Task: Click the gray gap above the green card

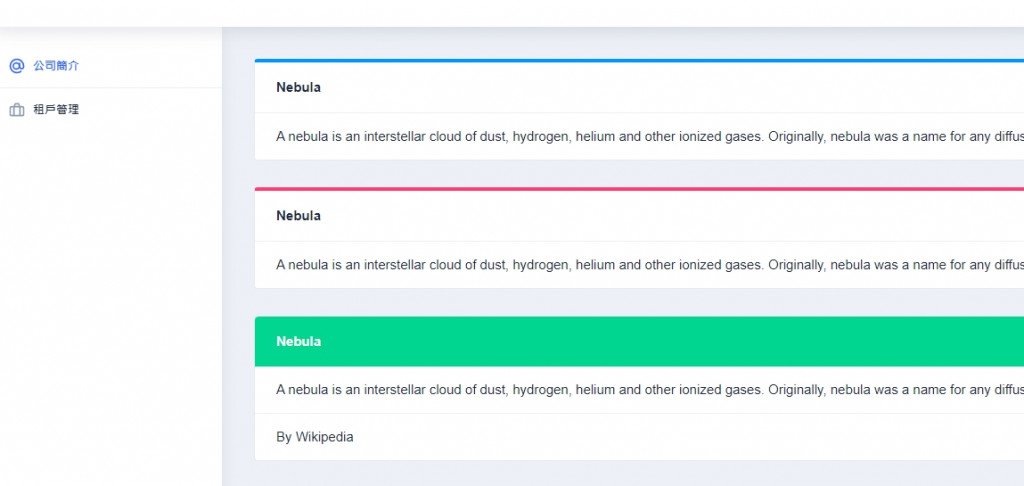Action: click(640, 303)
